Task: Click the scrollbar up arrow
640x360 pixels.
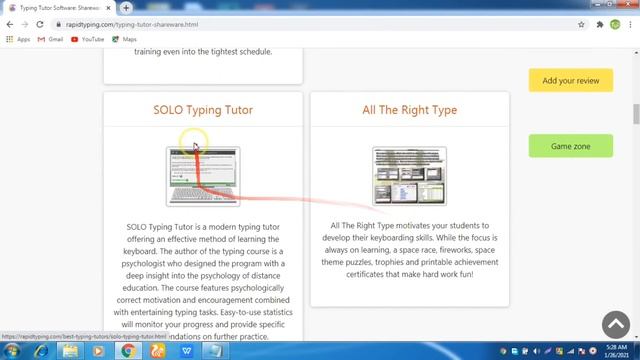Action: [x=636, y=53]
